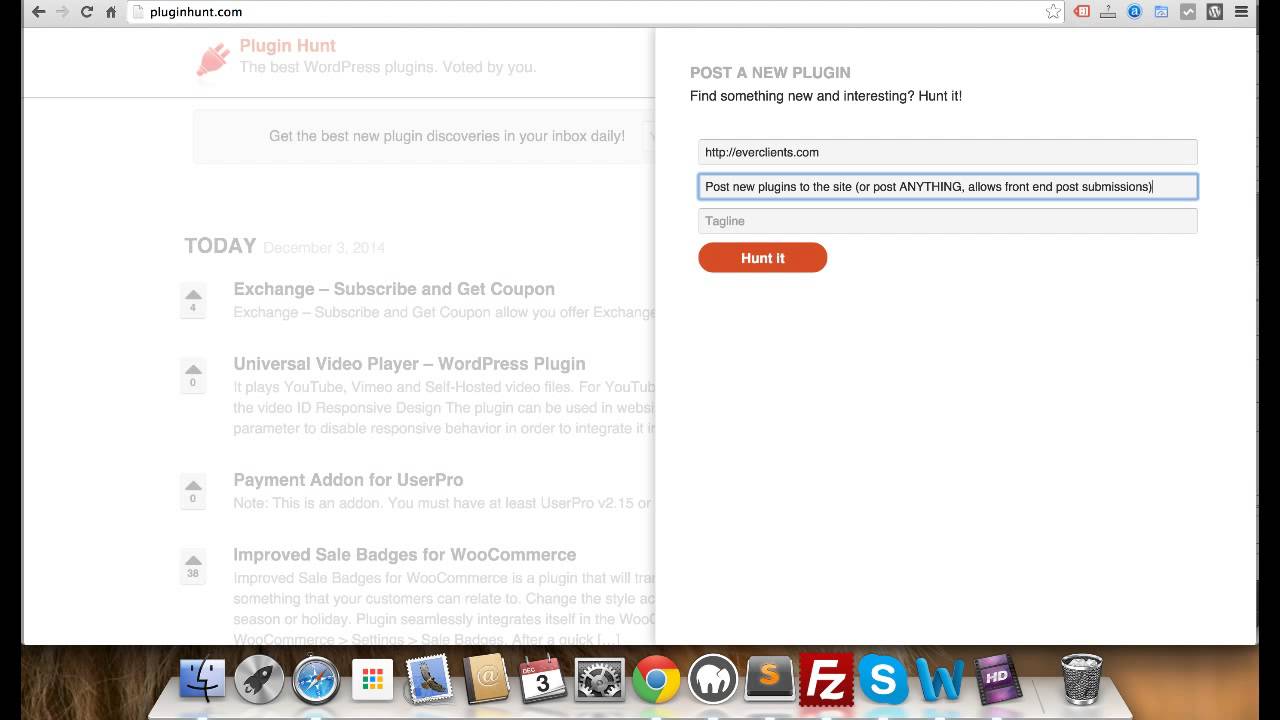Open System Preferences gear in dock
Viewport: 1280px width, 720px height.
(x=600, y=681)
